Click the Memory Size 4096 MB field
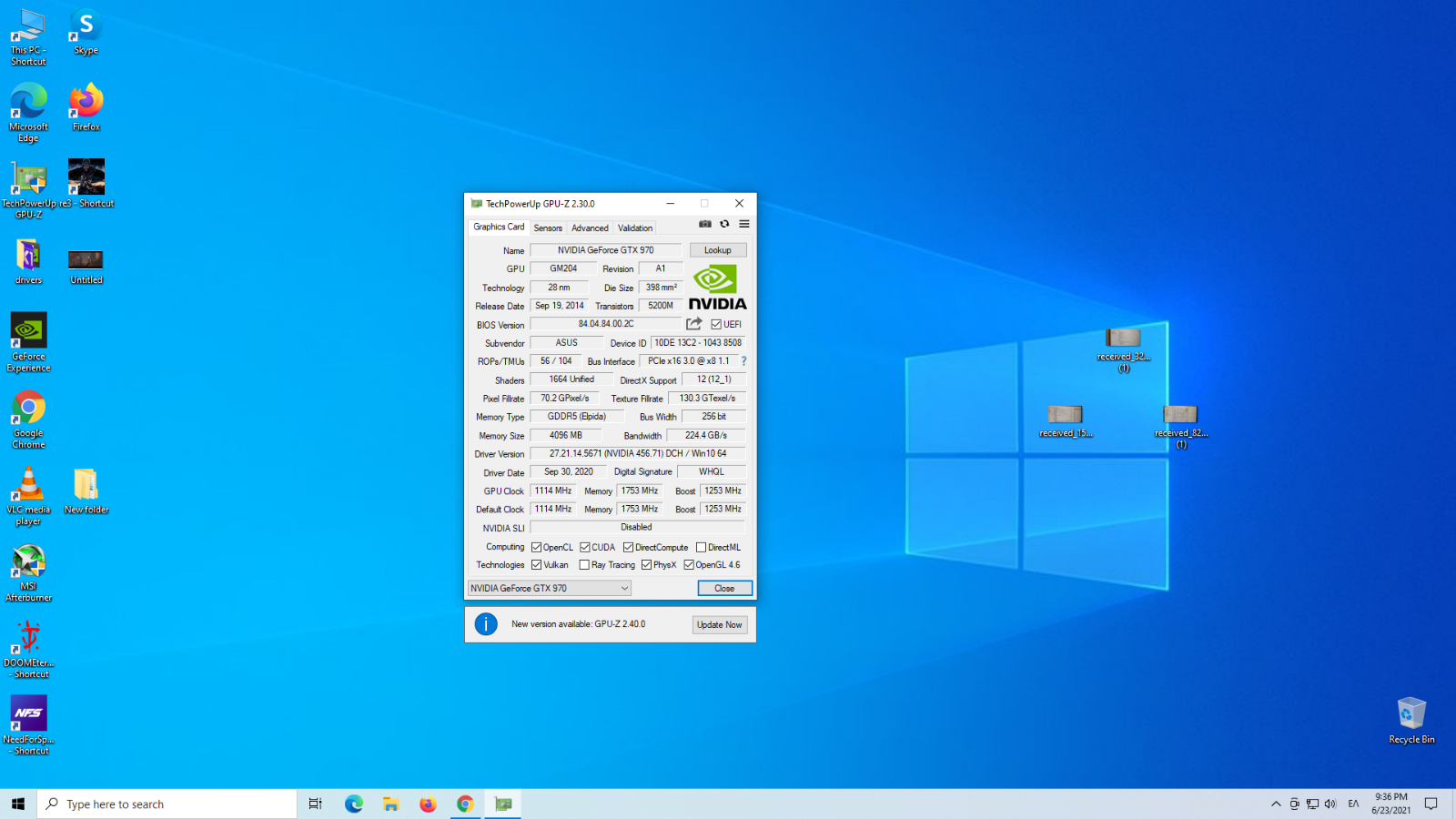 click(x=565, y=435)
